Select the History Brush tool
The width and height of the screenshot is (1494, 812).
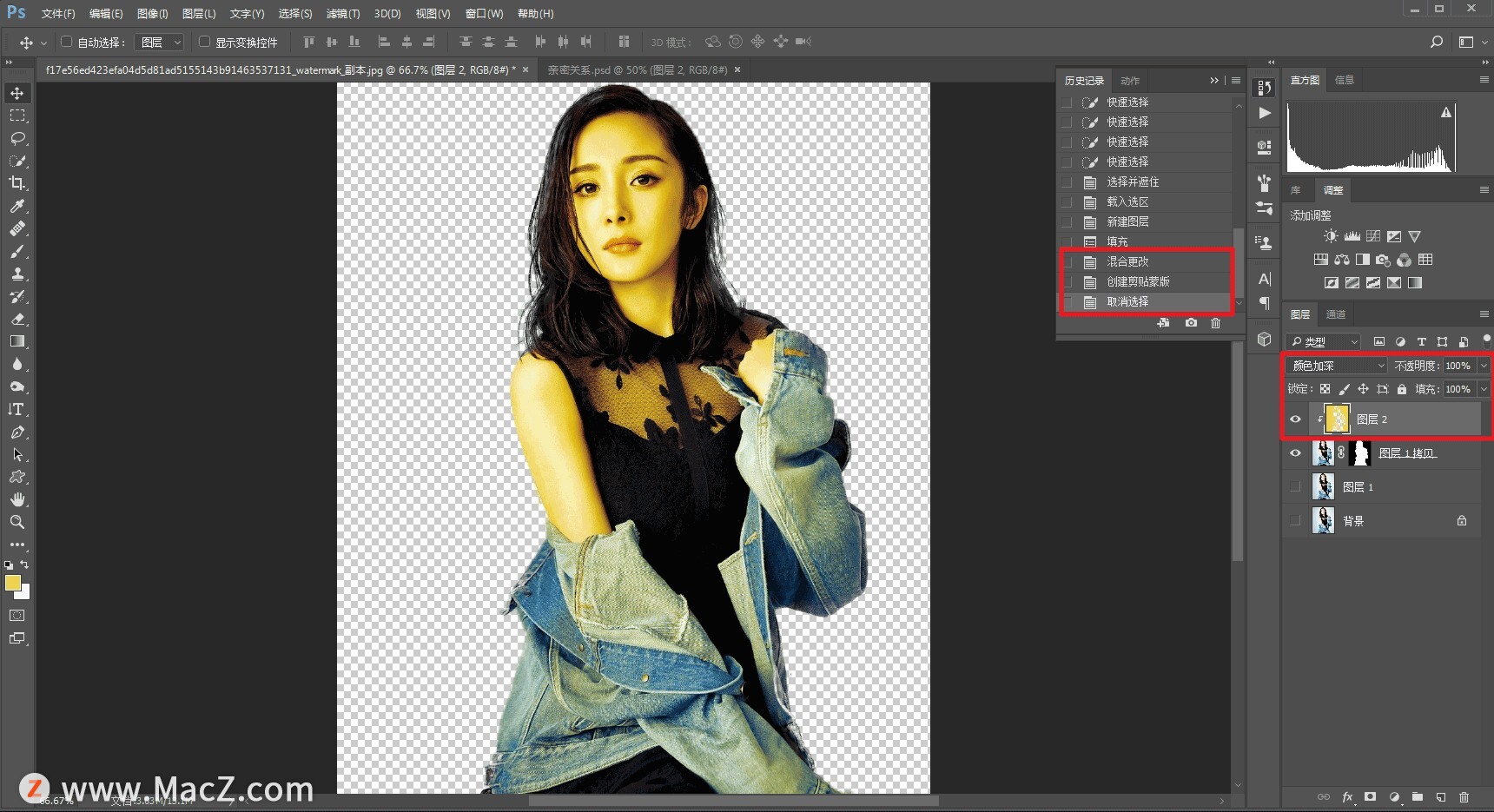[17, 296]
